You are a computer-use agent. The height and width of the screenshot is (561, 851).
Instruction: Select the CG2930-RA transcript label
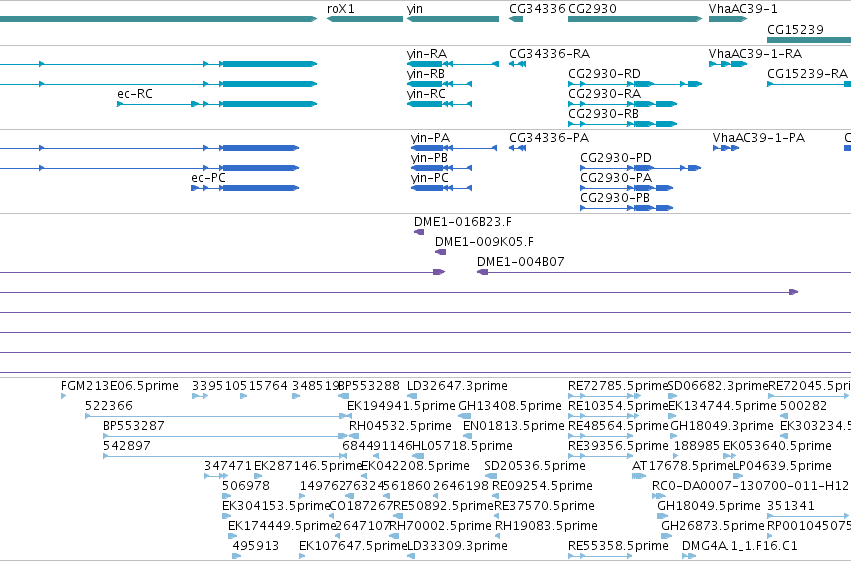[604, 94]
